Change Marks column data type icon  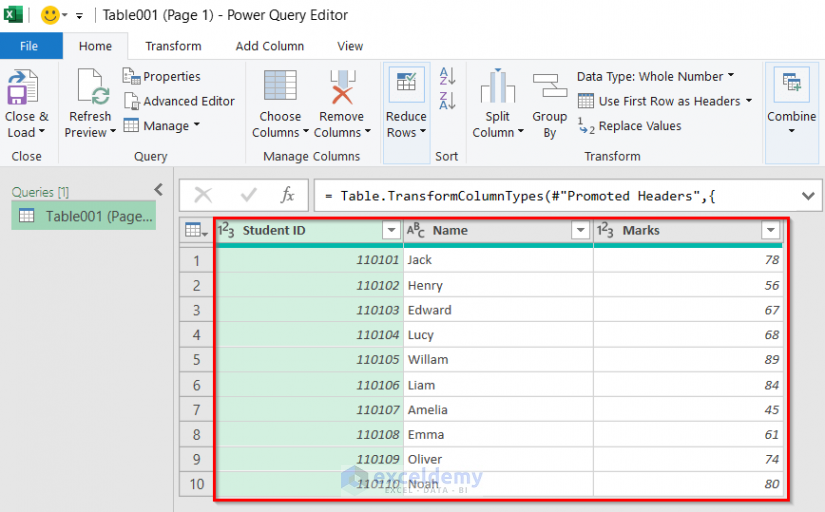pyautogui.click(x=605, y=230)
